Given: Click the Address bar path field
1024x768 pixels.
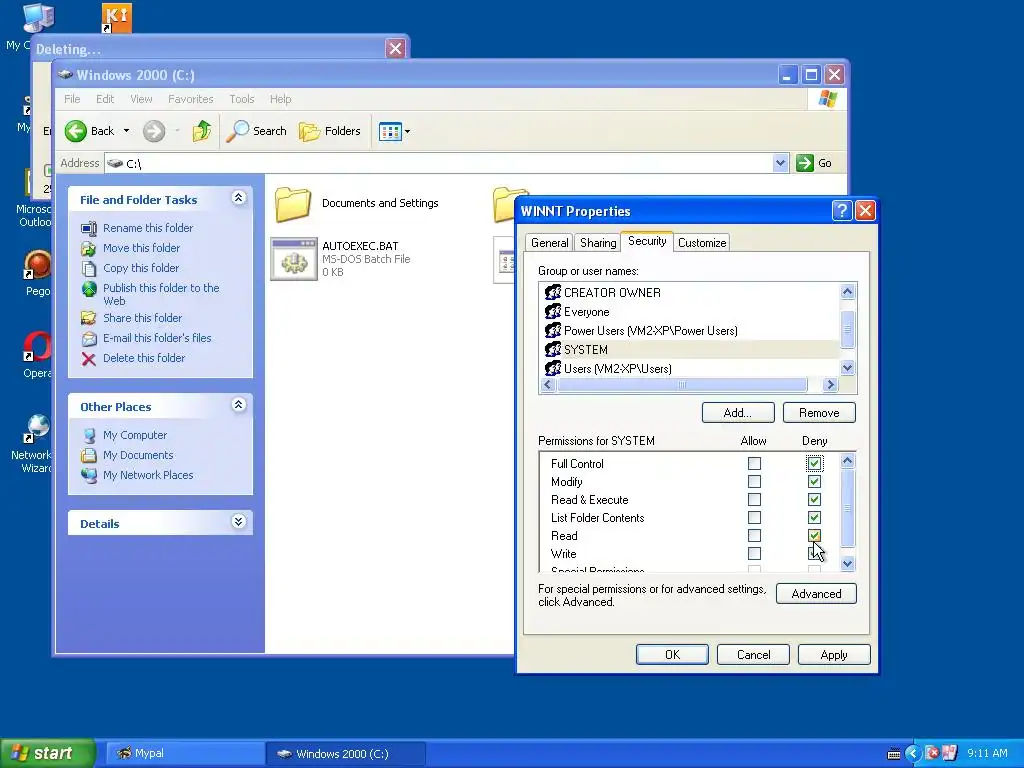Looking at the screenshot, I should coord(438,163).
